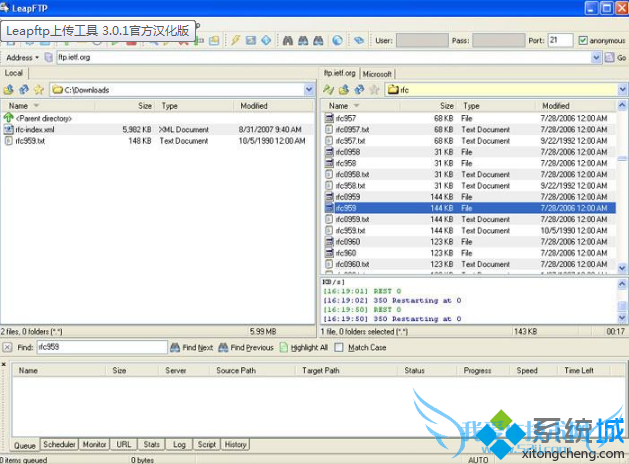
Task: Click the Port number input field
Action: (x=559, y=41)
